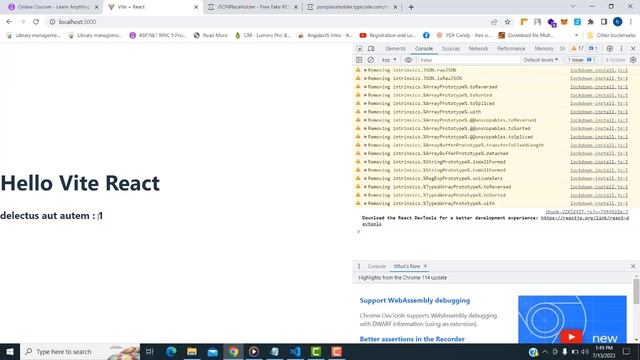Image resolution: width=640 pixels, height=360 pixels.
Task: Open the React DevTools download link
Action: (584, 218)
